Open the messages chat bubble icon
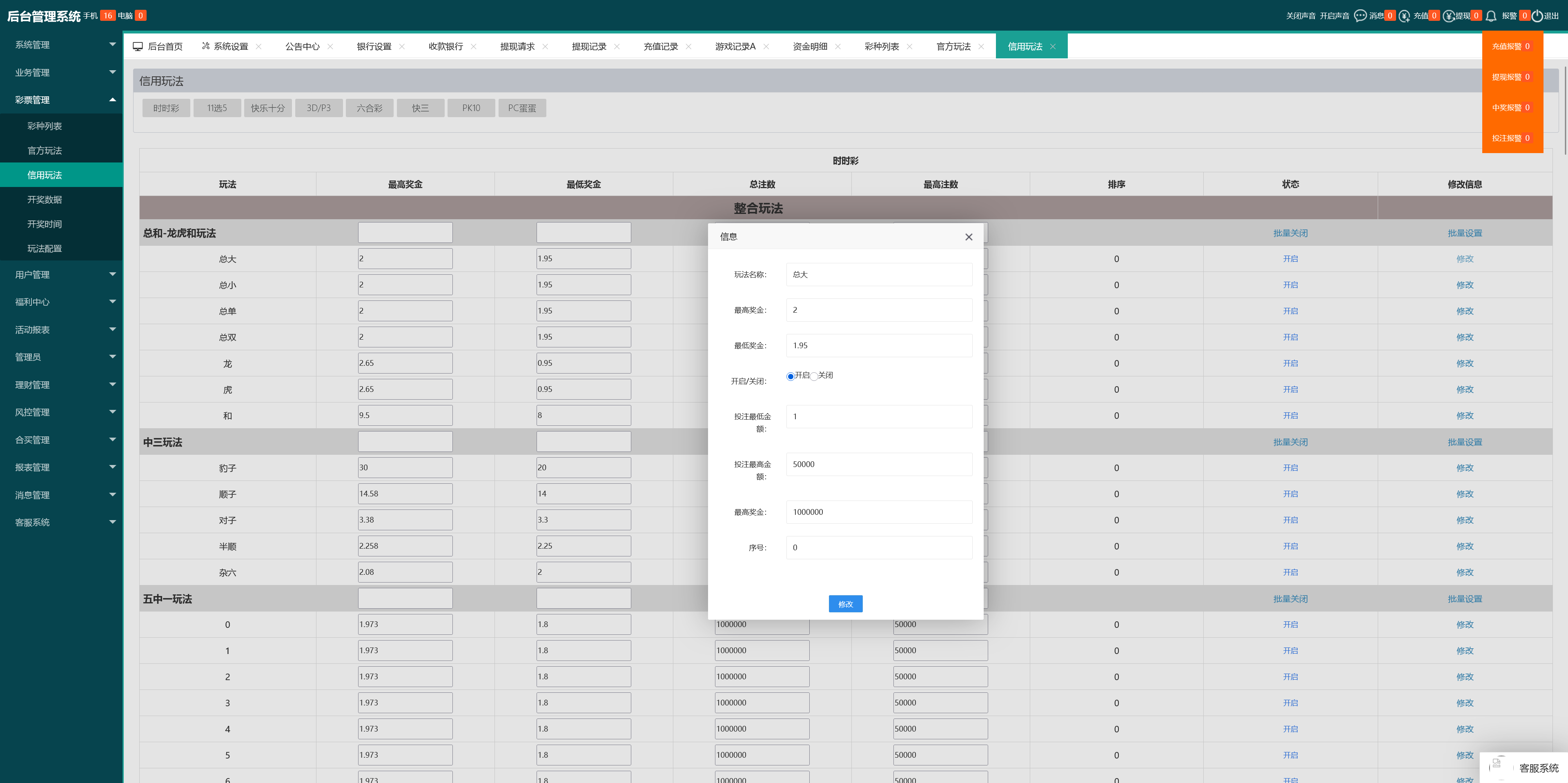The height and width of the screenshot is (783, 1568). pos(1360,16)
